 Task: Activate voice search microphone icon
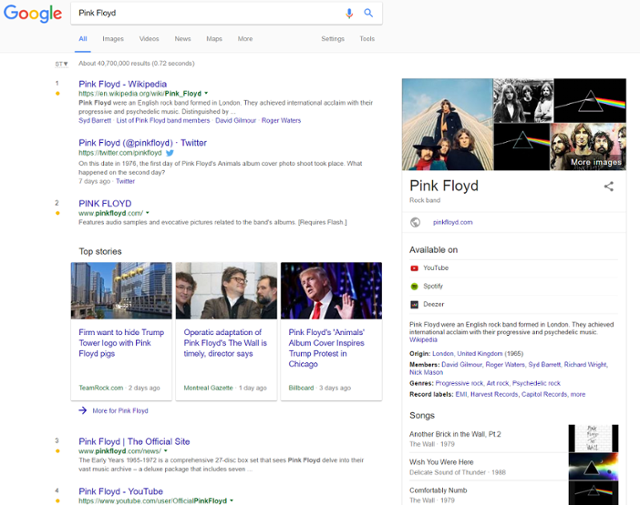pyautogui.click(x=349, y=13)
